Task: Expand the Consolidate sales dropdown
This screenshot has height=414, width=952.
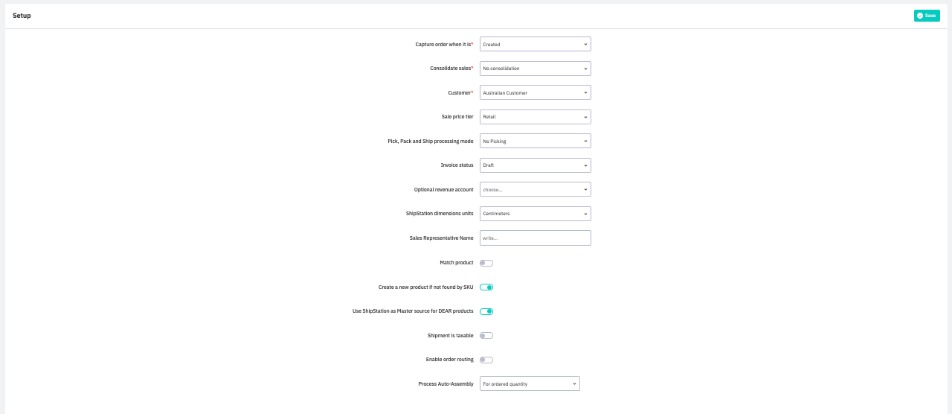Action: pyautogui.click(x=535, y=68)
